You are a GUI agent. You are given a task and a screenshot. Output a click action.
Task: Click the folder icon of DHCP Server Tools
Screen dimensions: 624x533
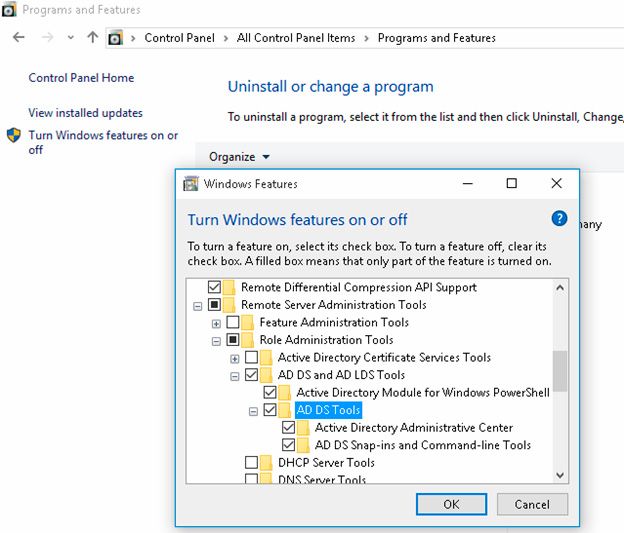click(x=266, y=463)
